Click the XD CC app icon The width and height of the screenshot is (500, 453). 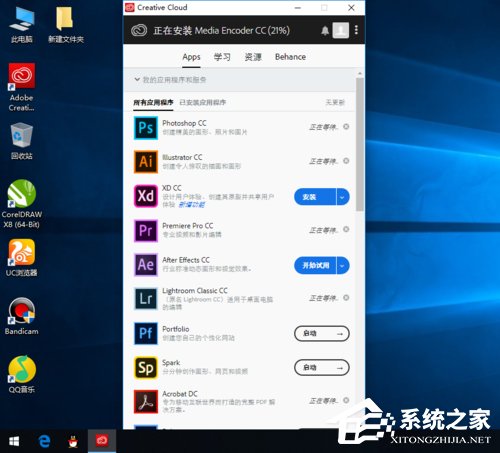146,196
